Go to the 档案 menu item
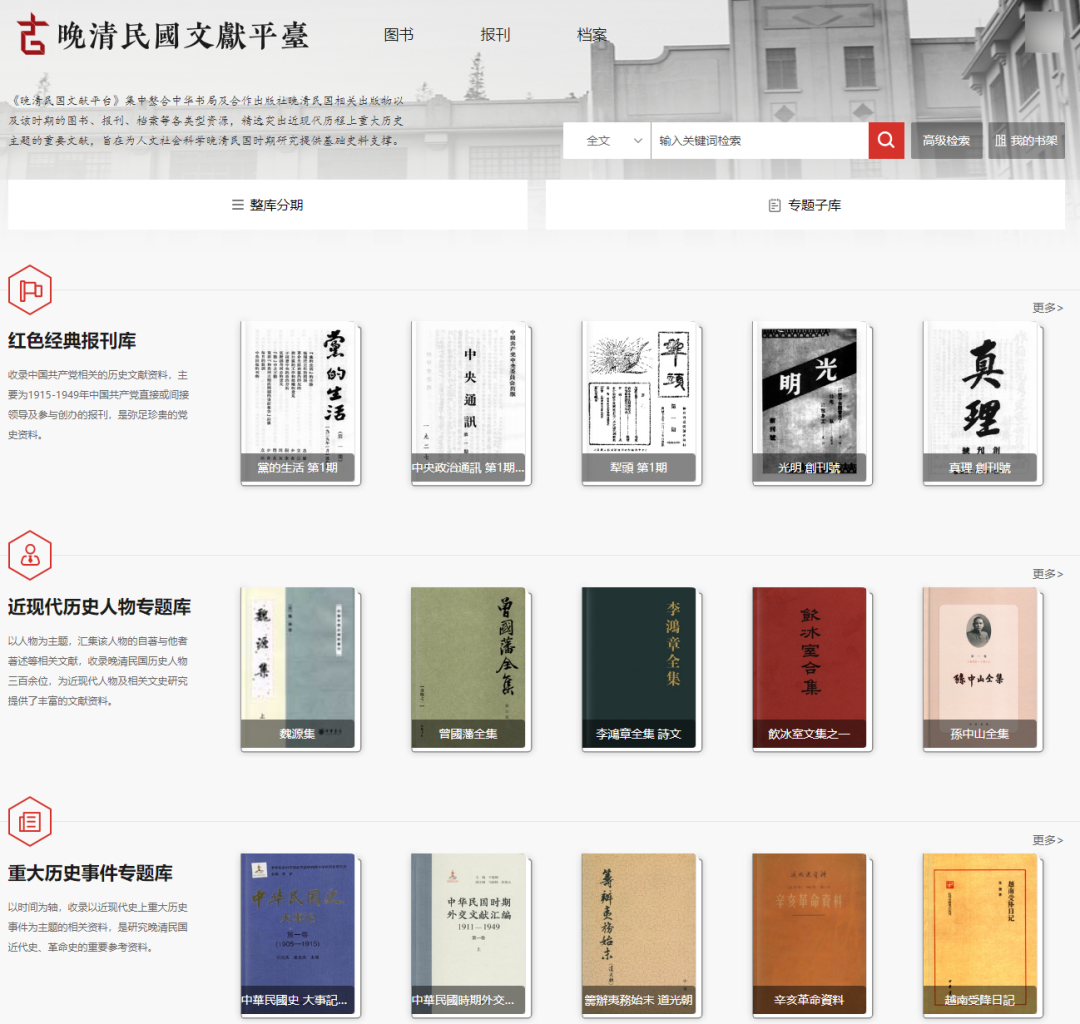1080x1024 pixels. coord(592,35)
